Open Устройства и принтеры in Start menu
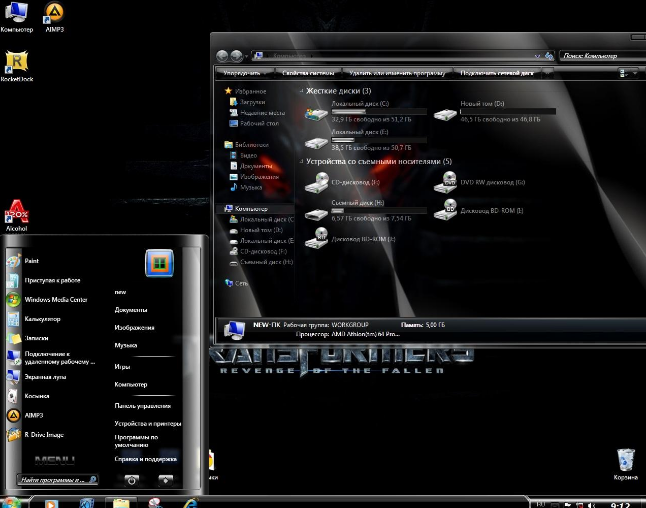Screen dimensions: 646x508 [147, 424]
